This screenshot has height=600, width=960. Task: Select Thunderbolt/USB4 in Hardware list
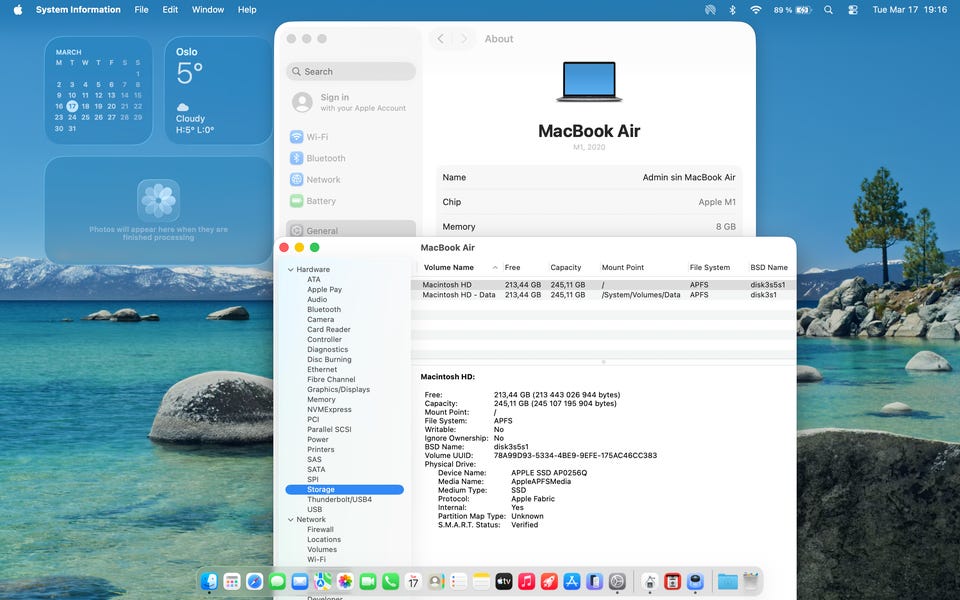point(338,500)
